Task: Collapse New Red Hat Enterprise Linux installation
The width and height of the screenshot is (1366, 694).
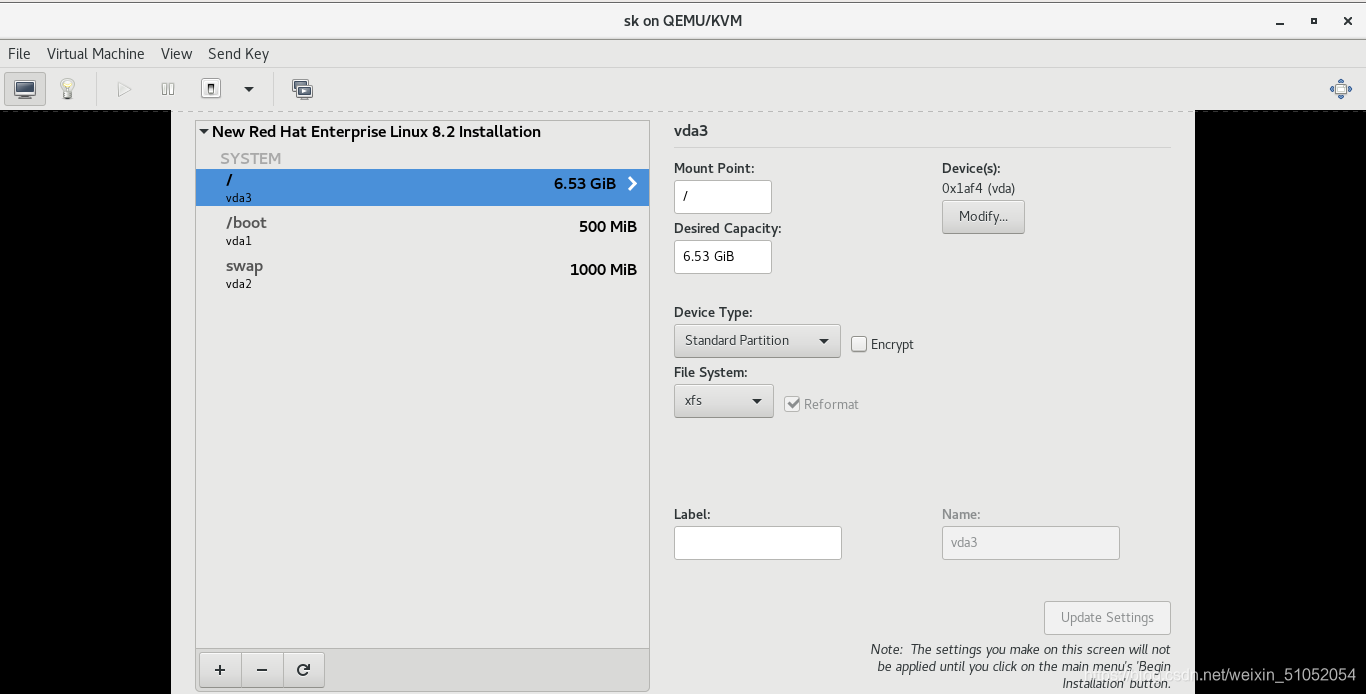Action: [204, 132]
